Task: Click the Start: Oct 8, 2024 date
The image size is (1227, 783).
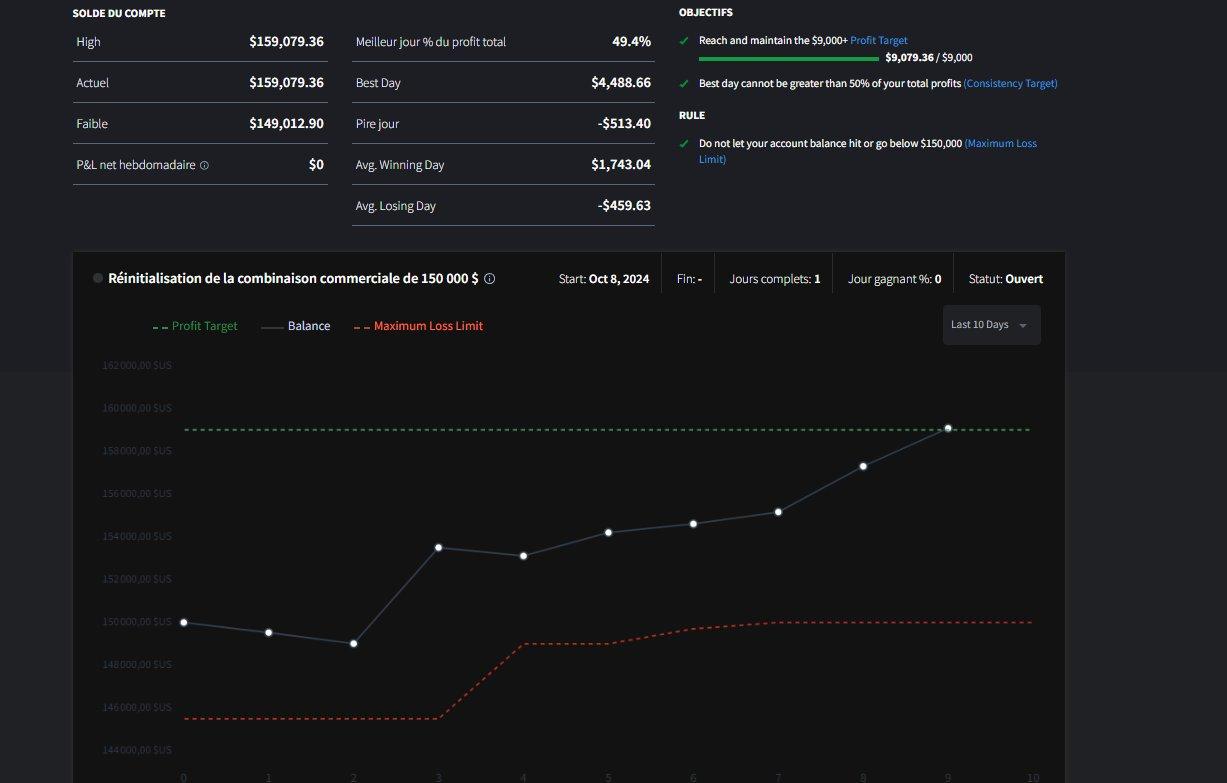Action: [x=603, y=279]
